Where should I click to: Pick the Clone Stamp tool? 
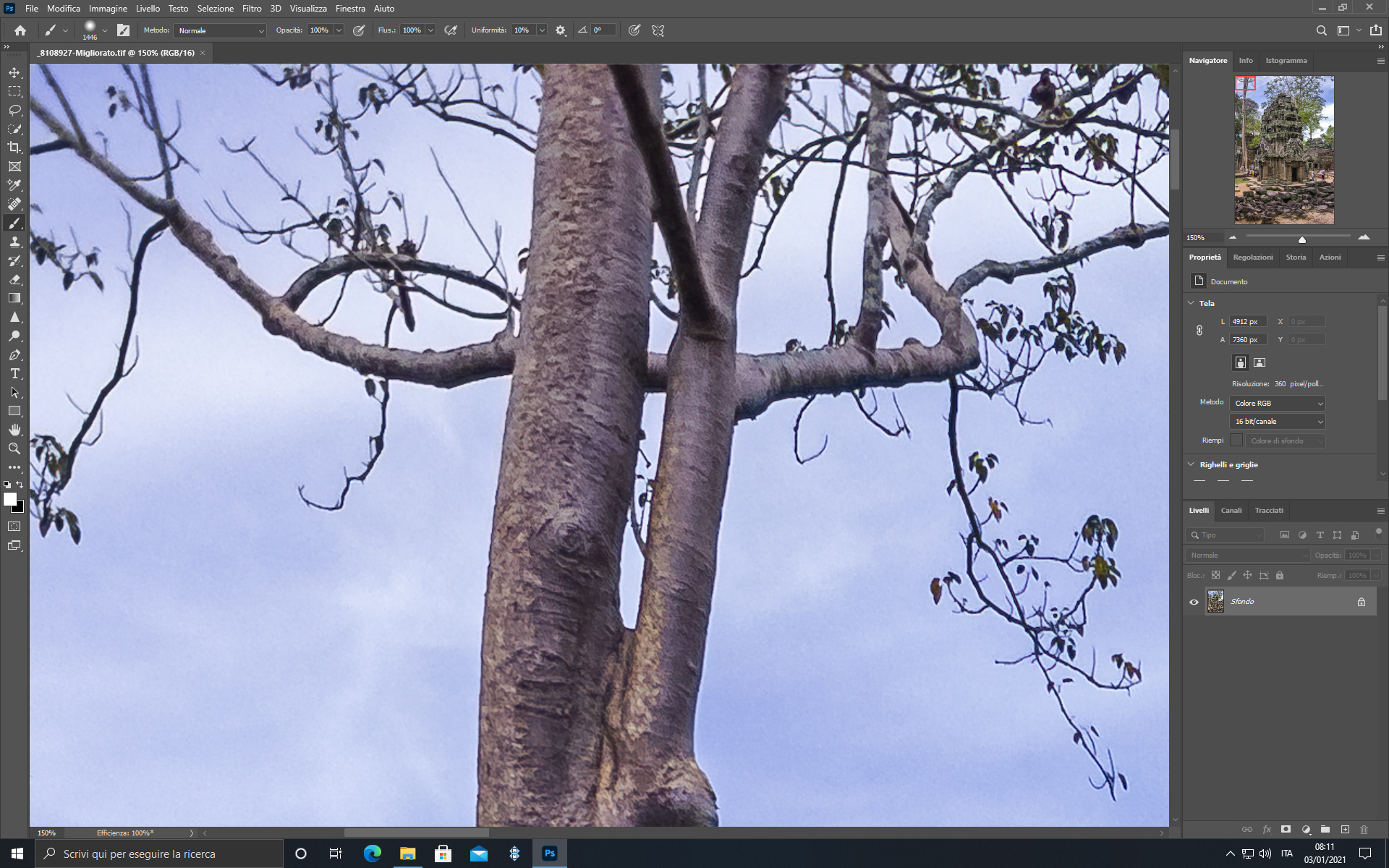(x=14, y=242)
